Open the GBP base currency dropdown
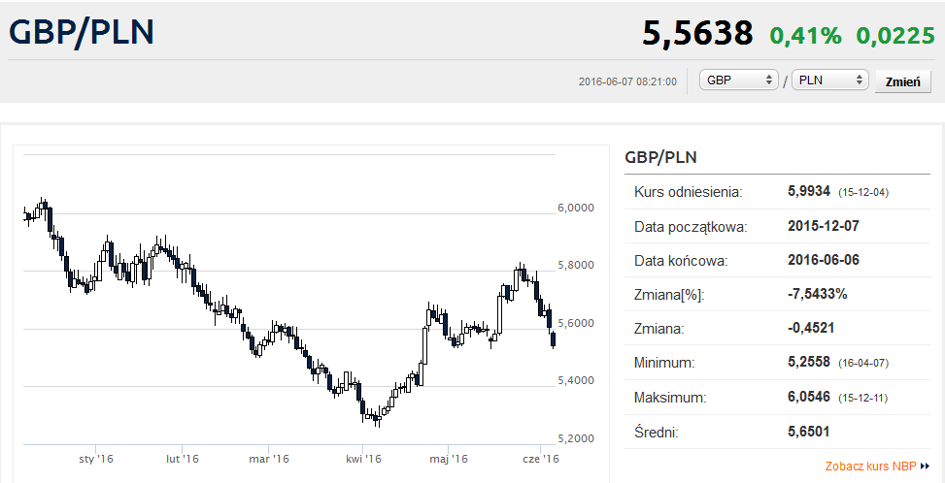 pos(739,80)
